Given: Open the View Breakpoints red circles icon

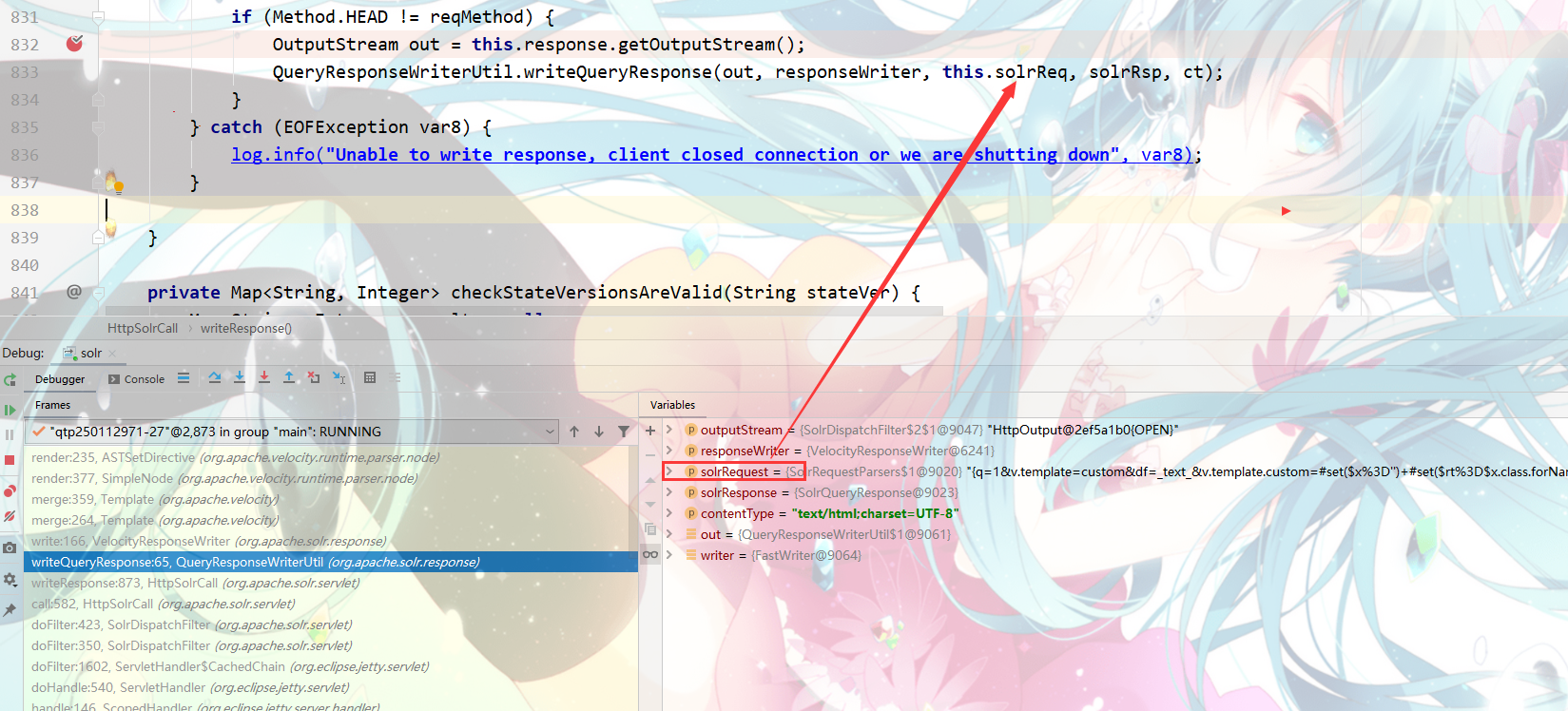Looking at the screenshot, I should tap(10, 490).
